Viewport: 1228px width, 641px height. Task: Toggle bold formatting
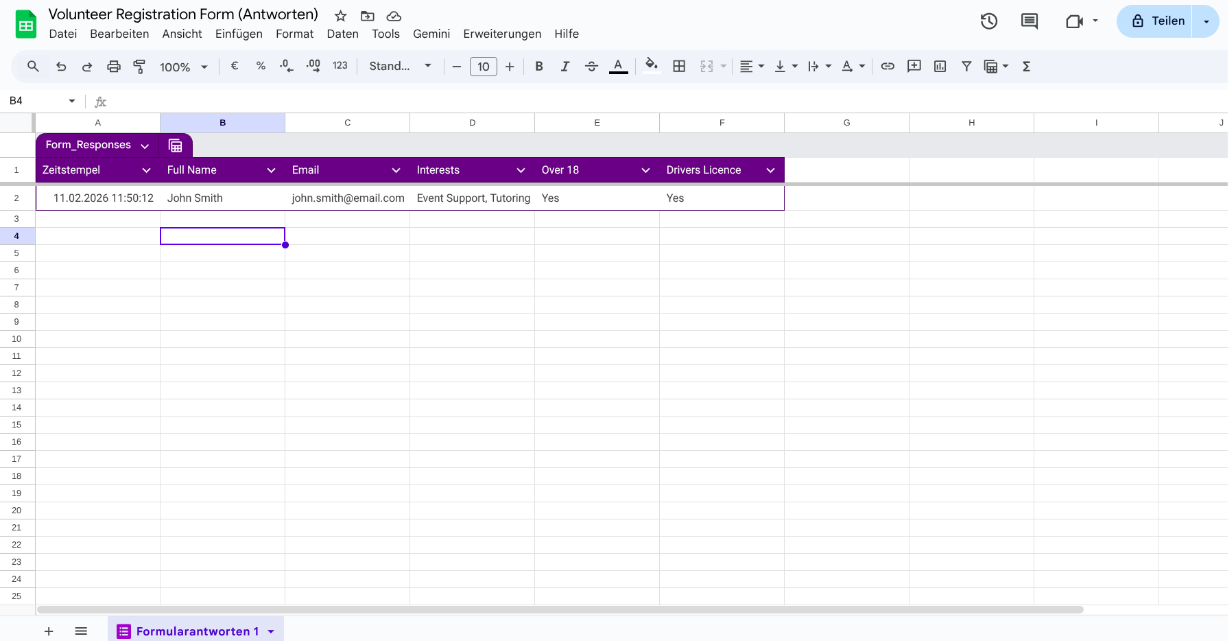click(x=539, y=66)
